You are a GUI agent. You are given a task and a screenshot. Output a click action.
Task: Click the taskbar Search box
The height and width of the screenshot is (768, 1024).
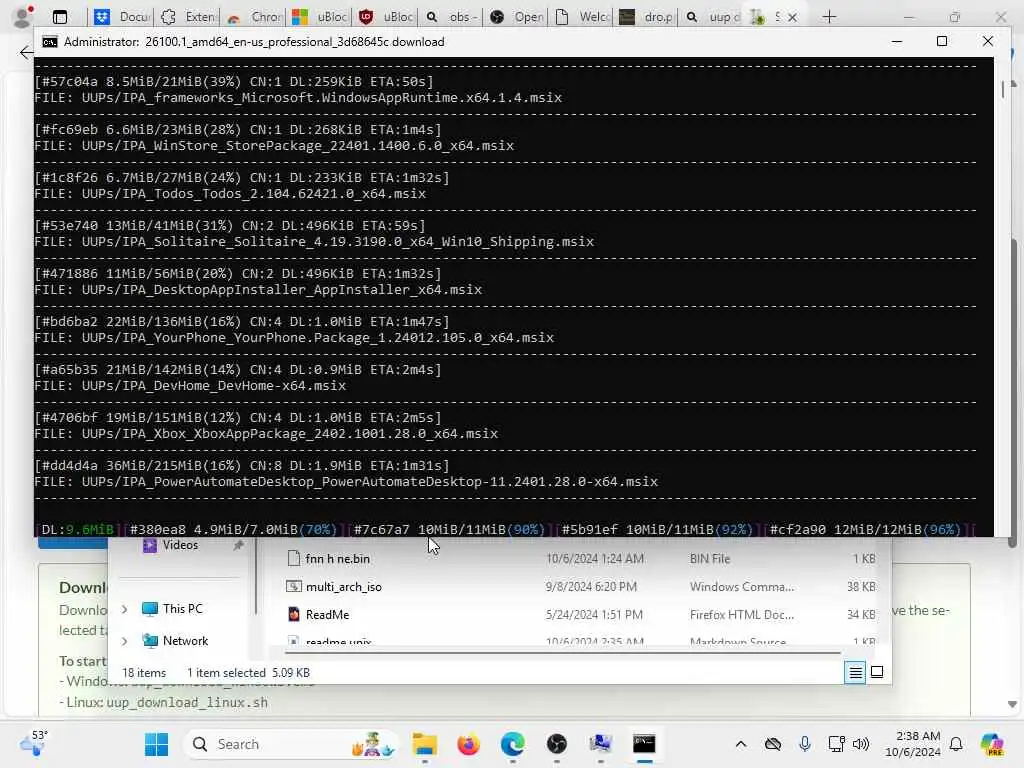click(292, 744)
